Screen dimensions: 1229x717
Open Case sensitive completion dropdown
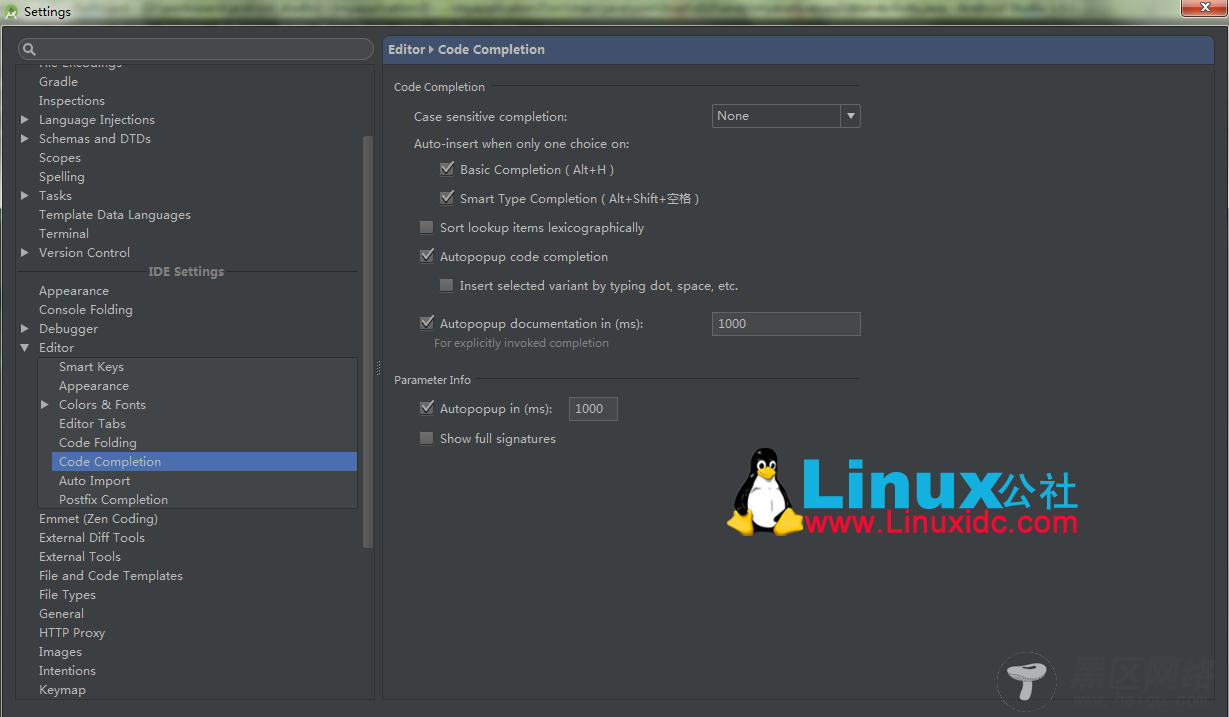[786, 116]
